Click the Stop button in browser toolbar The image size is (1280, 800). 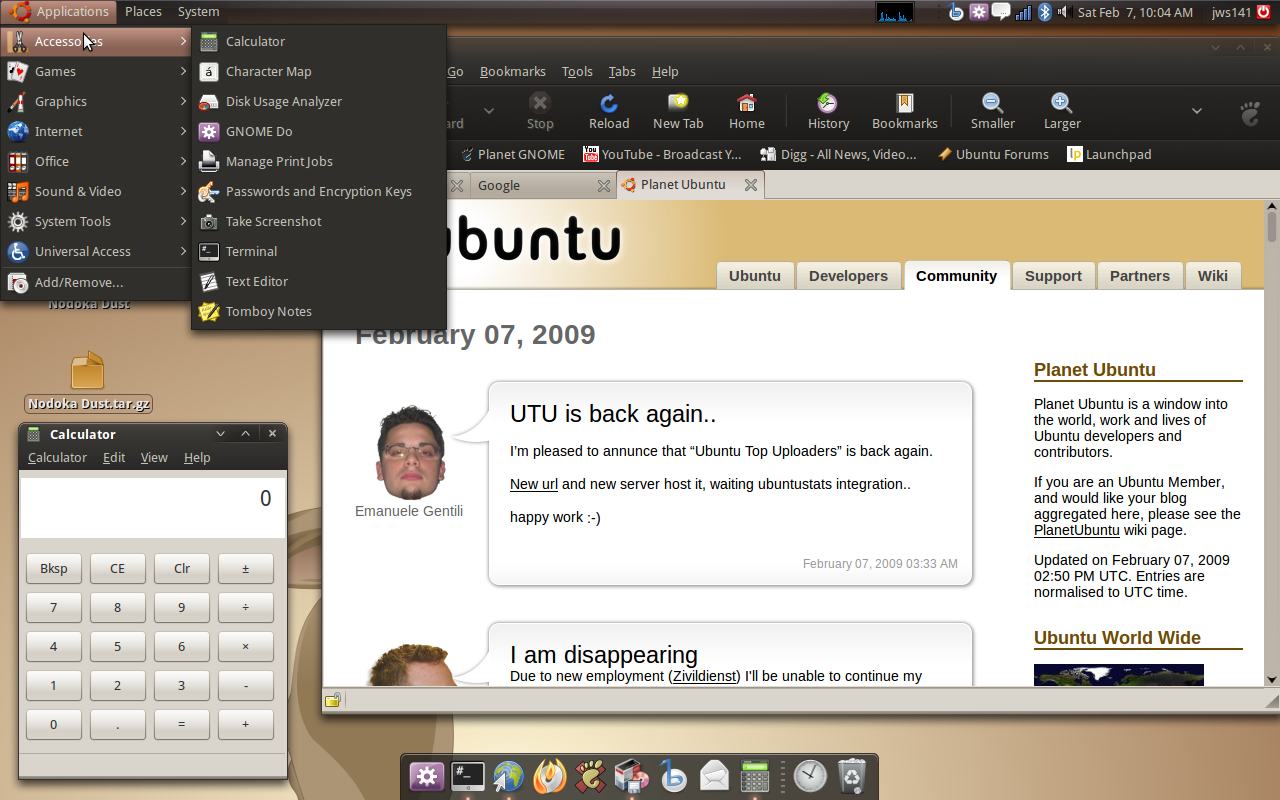(x=540, y=111)
